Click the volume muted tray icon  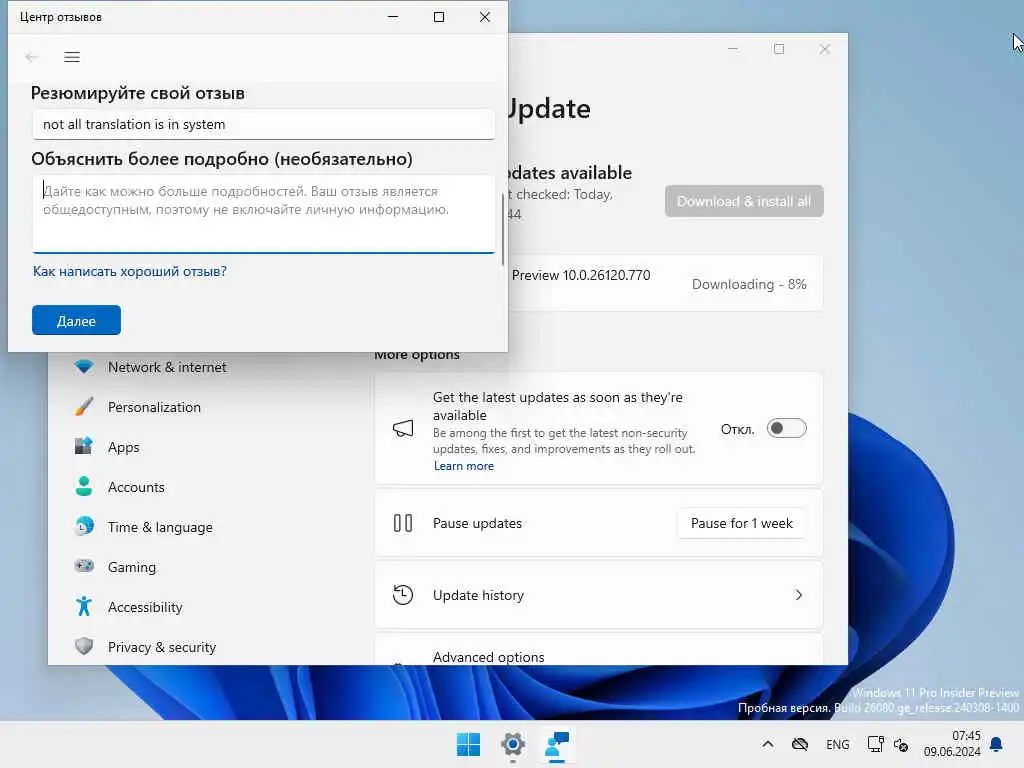pyautogui.click(x=901, y=744)
